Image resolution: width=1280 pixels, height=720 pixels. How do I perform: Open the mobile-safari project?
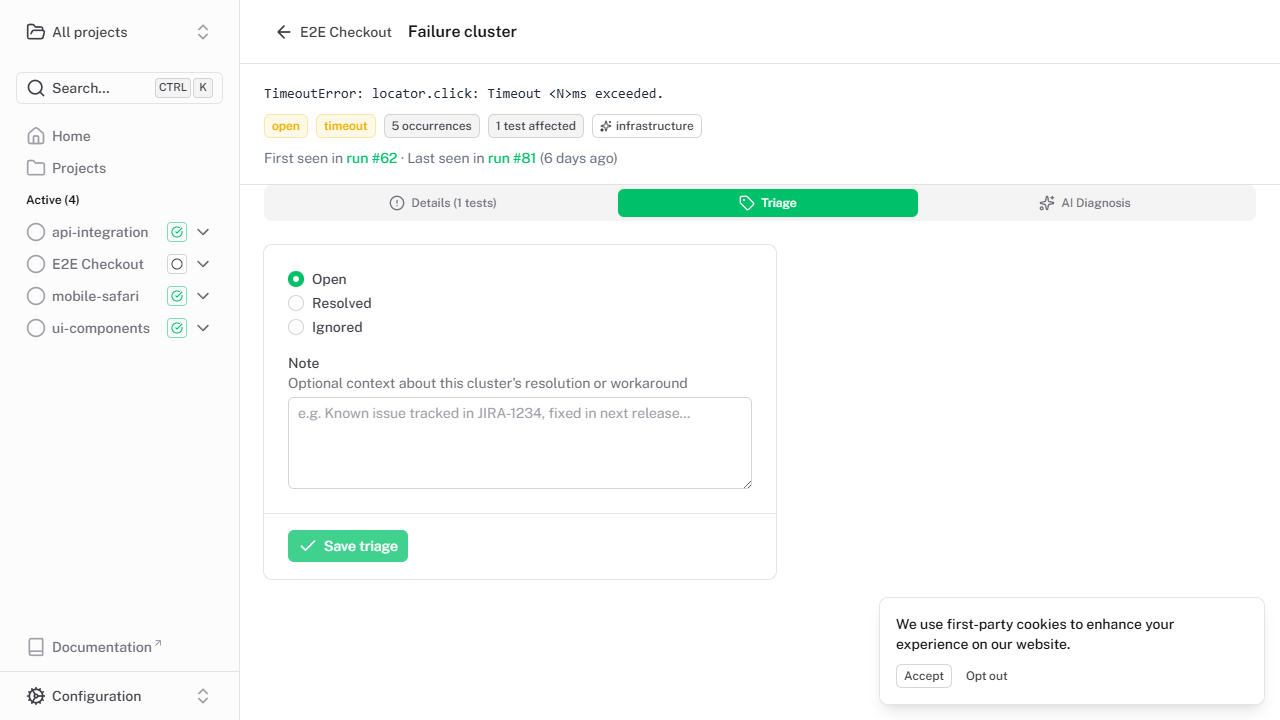(x=95, y=296)
